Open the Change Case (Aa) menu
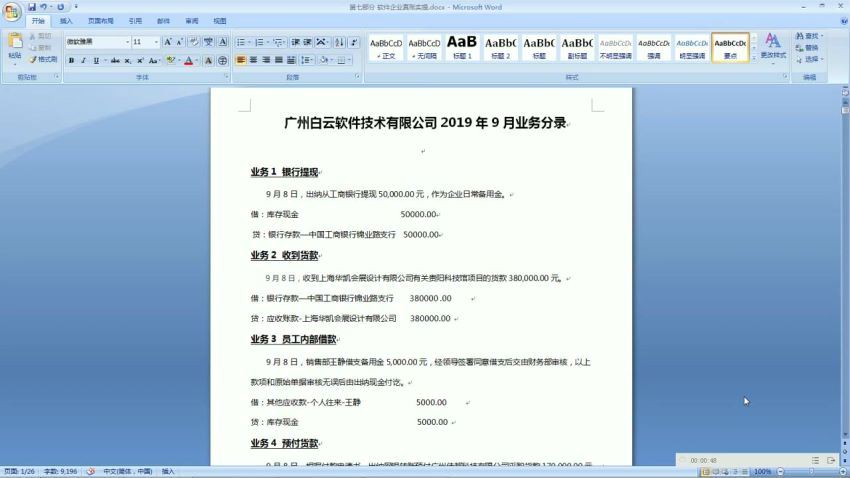850x478 pixels. pos(154,61)
